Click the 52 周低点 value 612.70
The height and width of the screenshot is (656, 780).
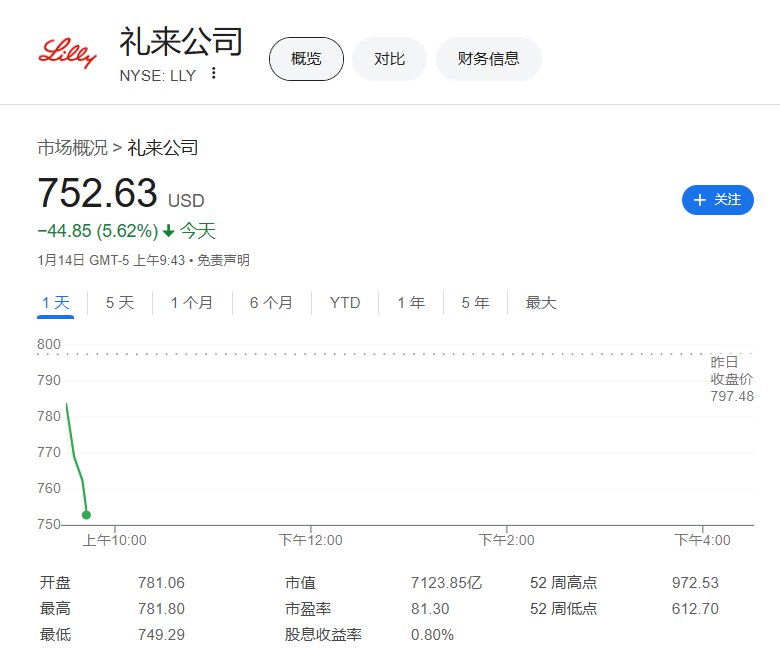[x=695, y=609]
